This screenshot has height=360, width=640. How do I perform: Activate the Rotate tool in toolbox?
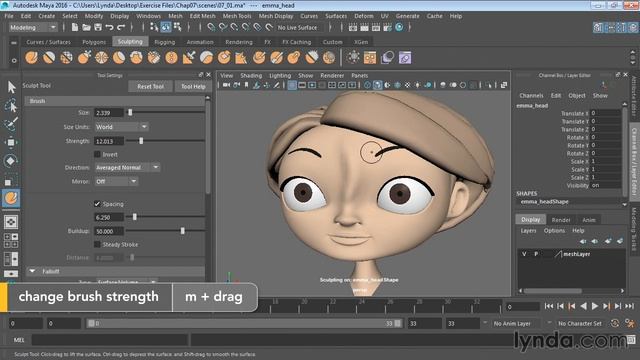coord(11,160)
